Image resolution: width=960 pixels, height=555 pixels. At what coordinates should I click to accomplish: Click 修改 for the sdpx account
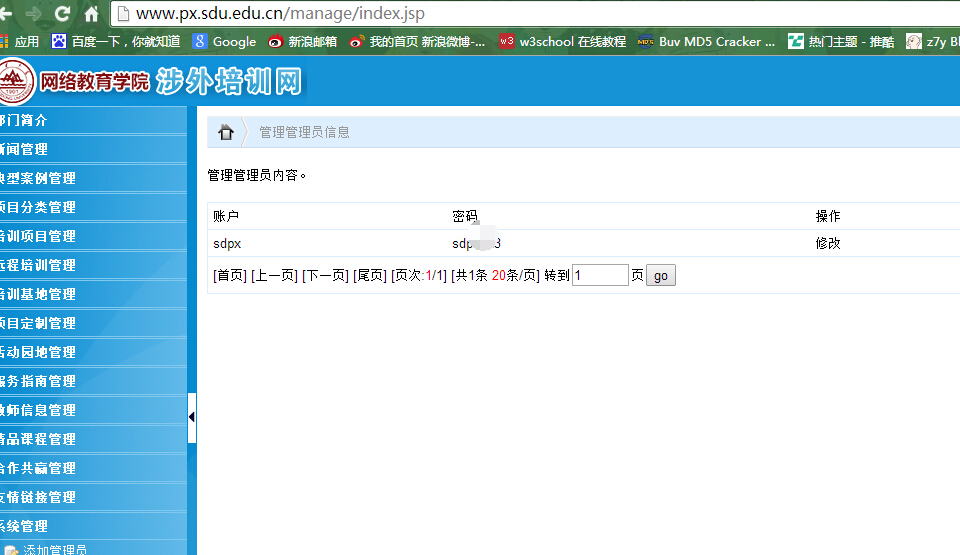828,243
